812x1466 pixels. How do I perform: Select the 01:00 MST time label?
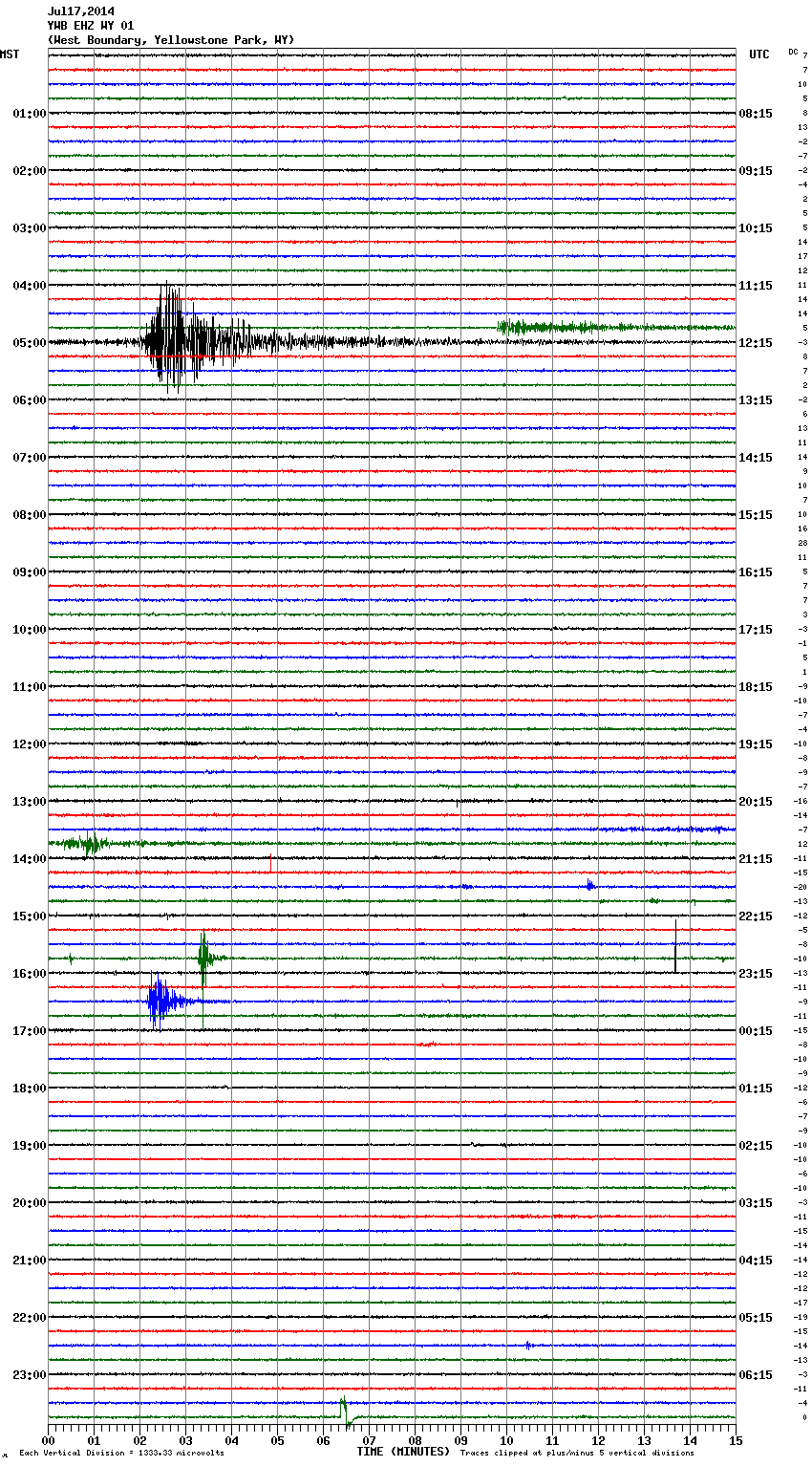pyautogui.click(x=29, y=114)
